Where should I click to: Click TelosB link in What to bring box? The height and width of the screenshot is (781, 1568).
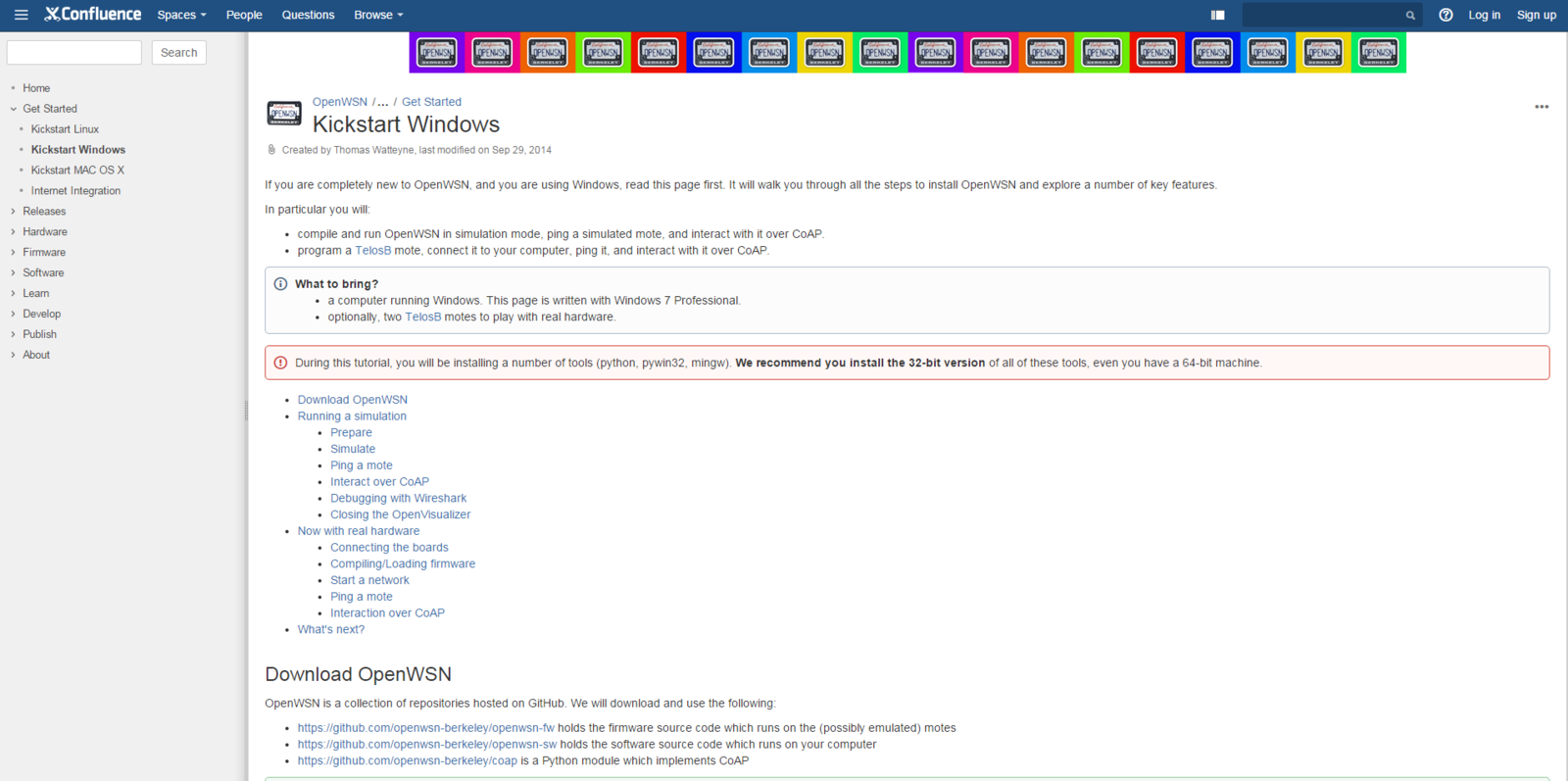click(x=423, y=317)
